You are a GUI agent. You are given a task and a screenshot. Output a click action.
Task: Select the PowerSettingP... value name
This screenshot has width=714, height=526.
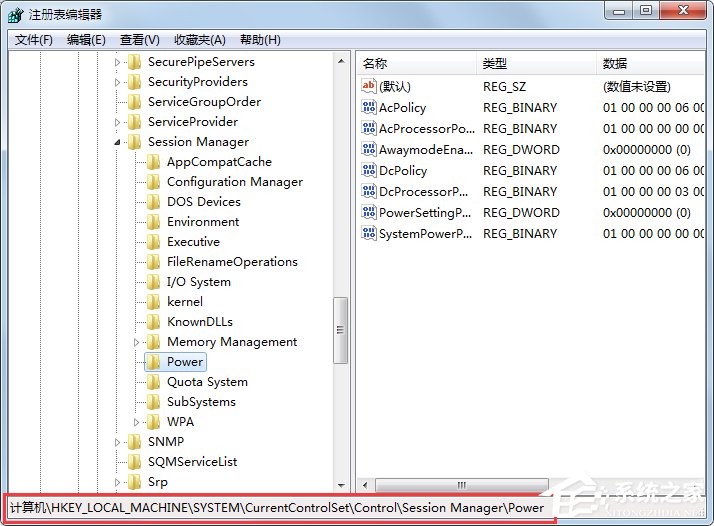[x=425, y=213]
